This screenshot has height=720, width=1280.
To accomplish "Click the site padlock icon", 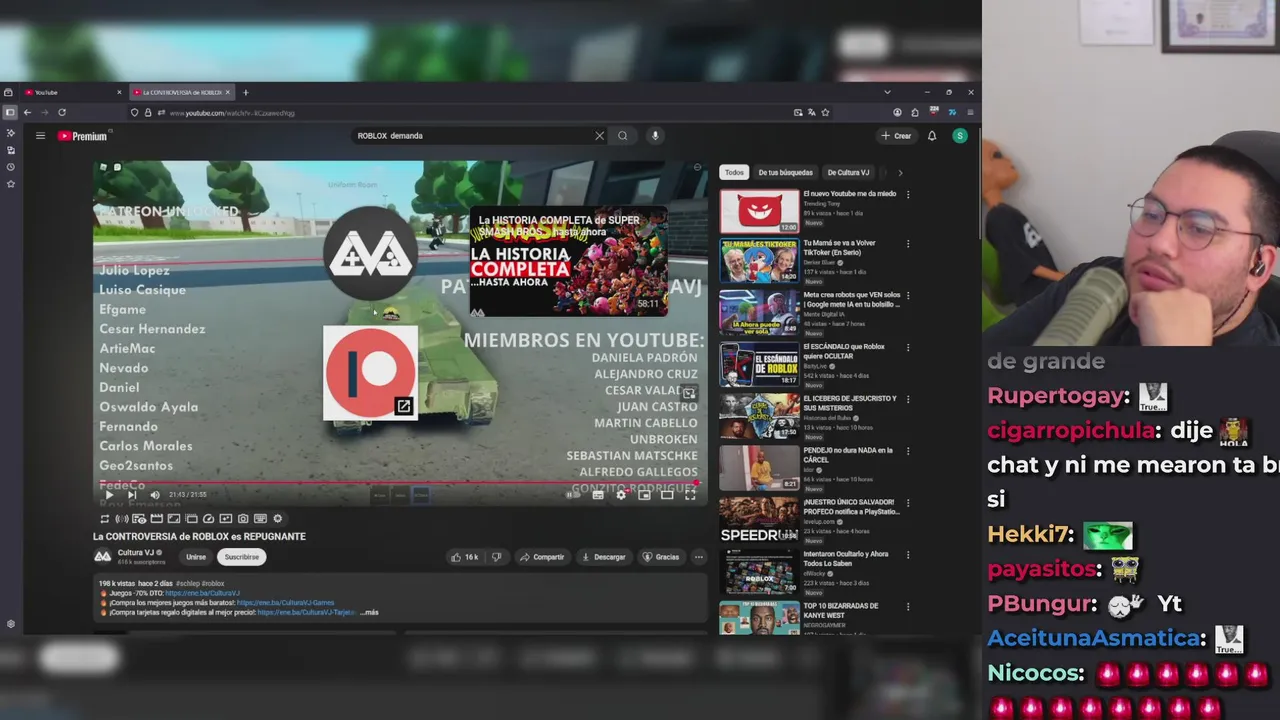I will pos(148,113).
